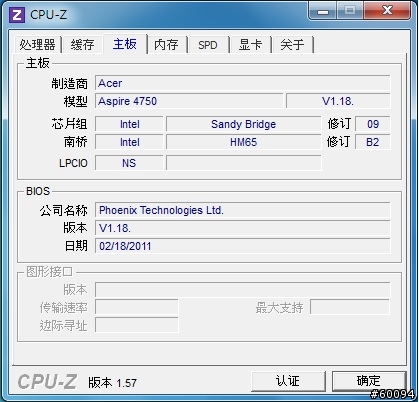Click the model revision field V1.18.
419x402 pixels.
tap(338, 101)
